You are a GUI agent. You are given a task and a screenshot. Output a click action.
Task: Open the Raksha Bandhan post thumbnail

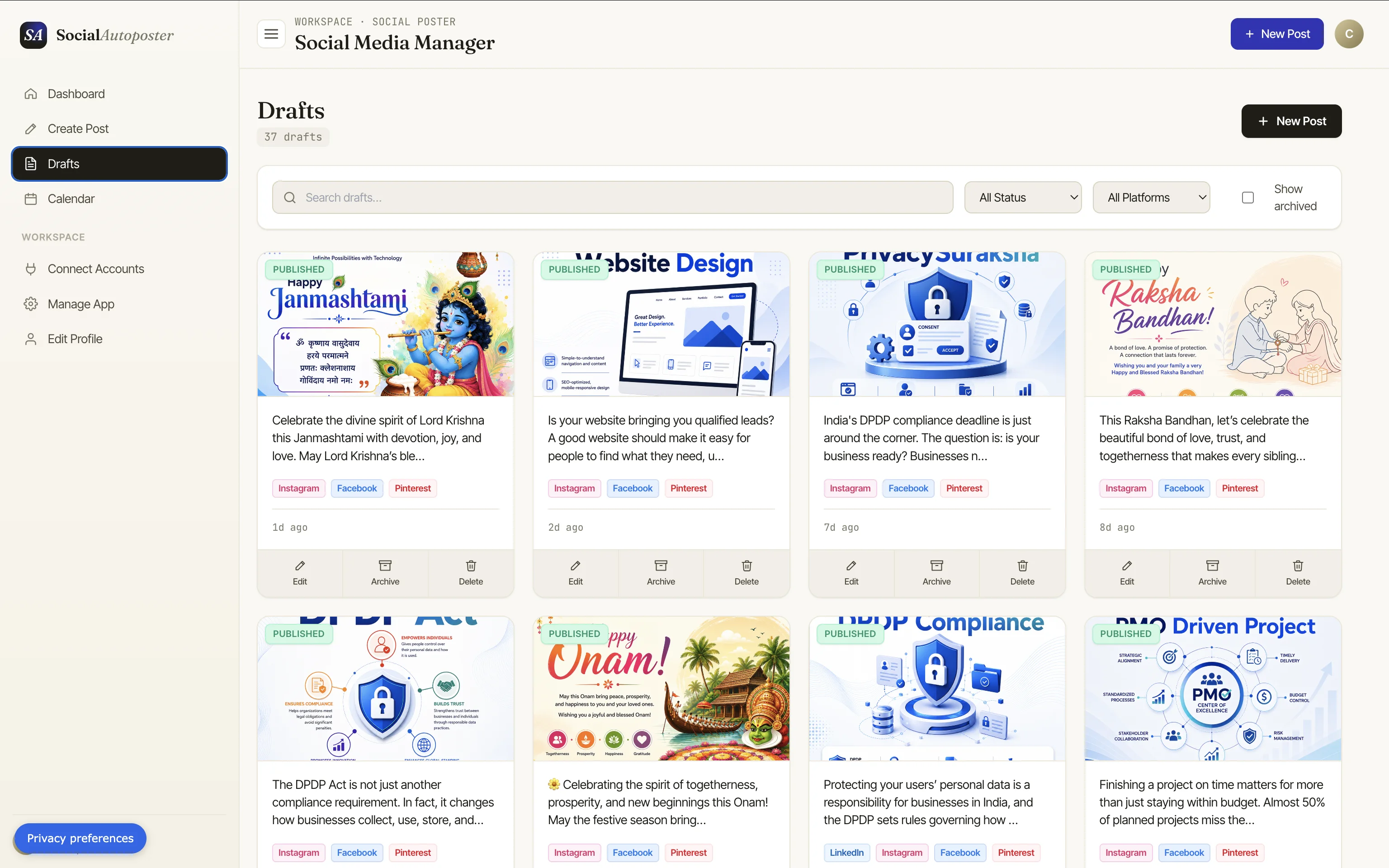click(x=1213, y=324)
